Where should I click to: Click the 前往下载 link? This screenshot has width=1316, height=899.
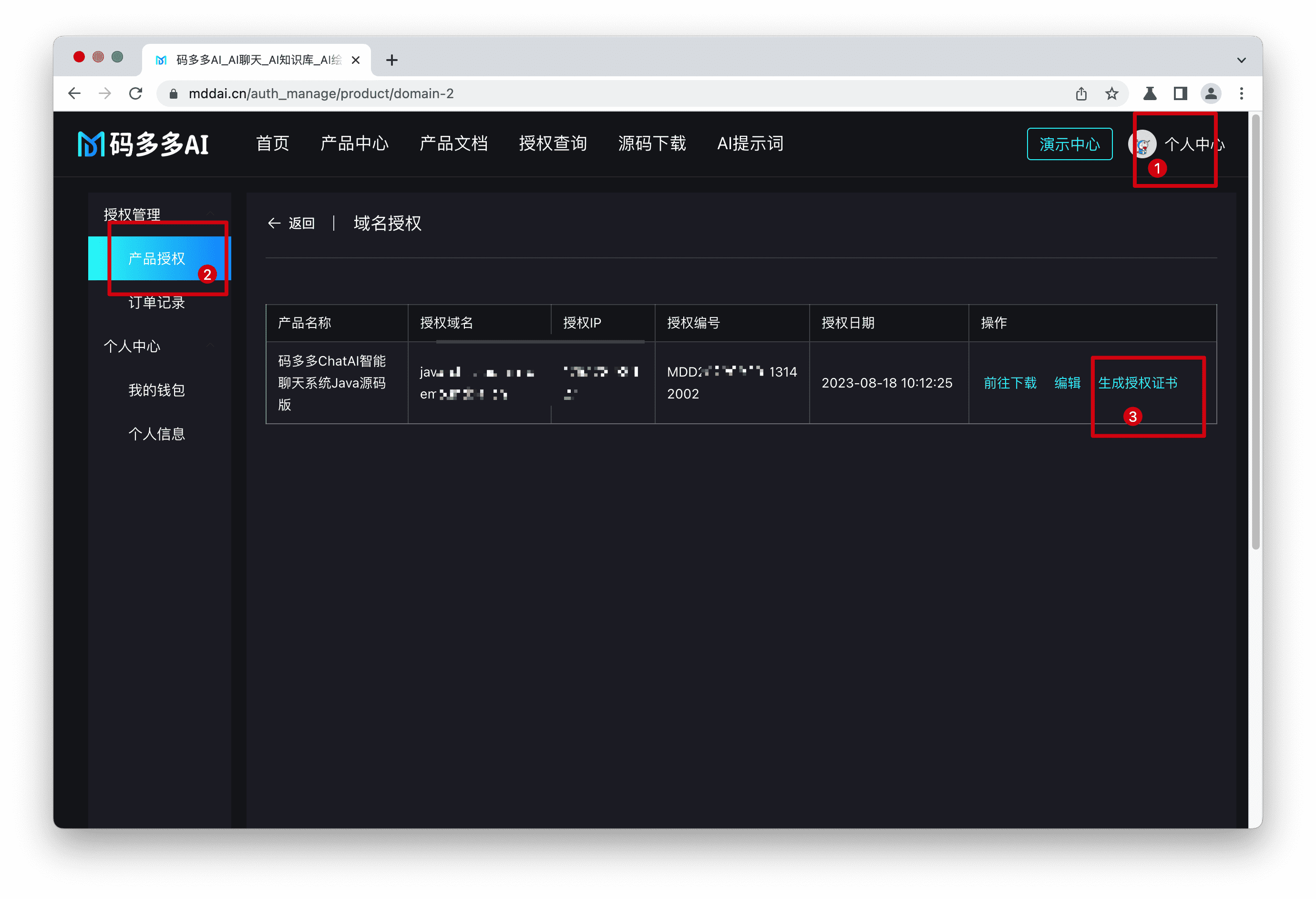[x=1010, y=383]
